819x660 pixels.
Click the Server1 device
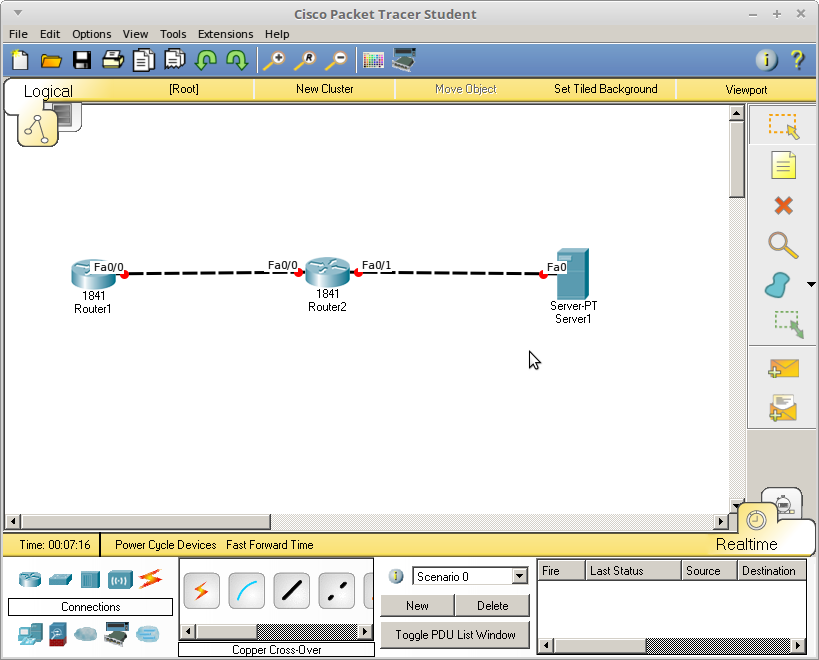pos(573,274)
